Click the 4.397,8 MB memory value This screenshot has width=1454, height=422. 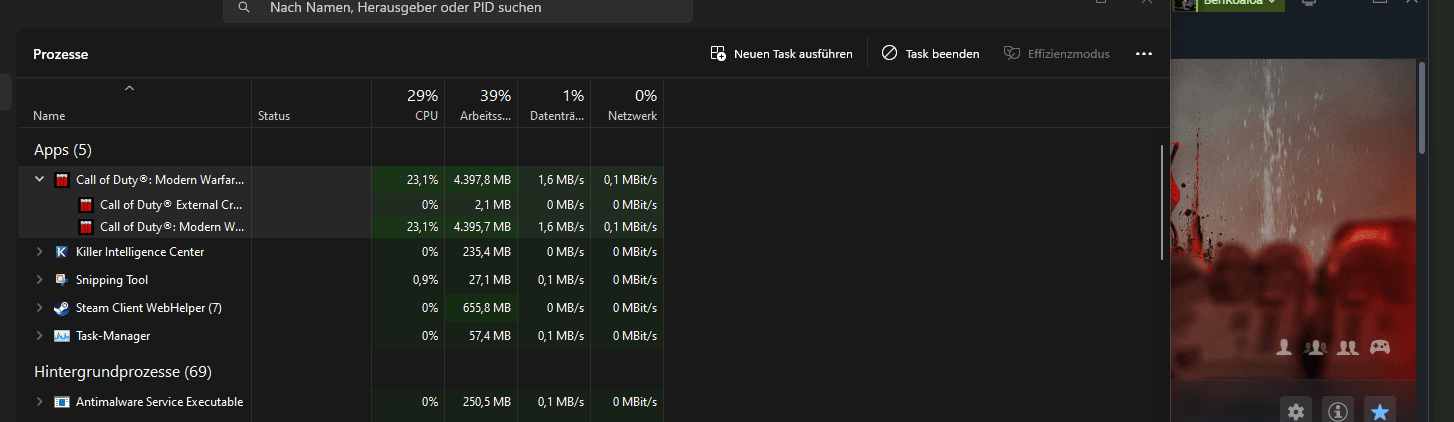(482, 180)
